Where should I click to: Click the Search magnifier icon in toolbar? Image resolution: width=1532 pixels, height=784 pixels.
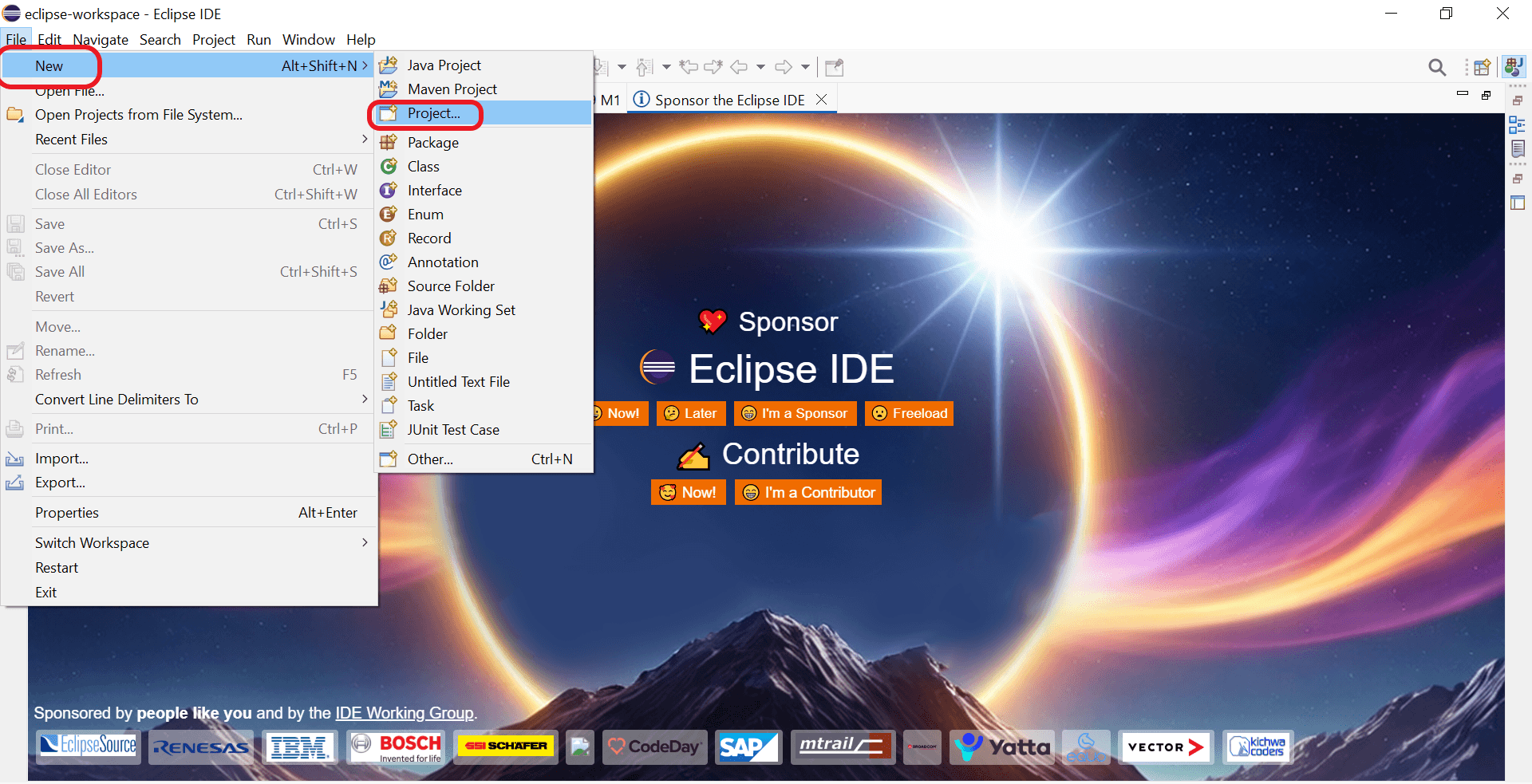(x=1437, y=68)
